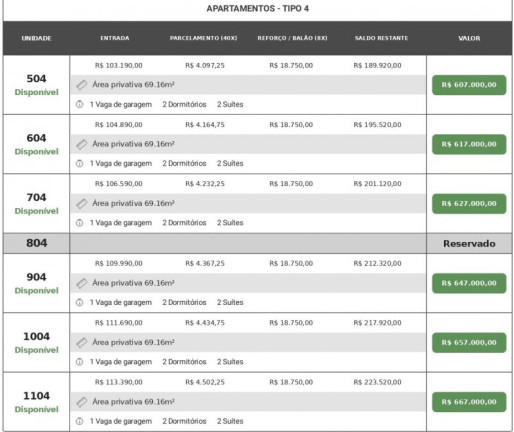514x432 pixels.
Task: Click the info icon in unit 1004 row
Action: (79, 362)
